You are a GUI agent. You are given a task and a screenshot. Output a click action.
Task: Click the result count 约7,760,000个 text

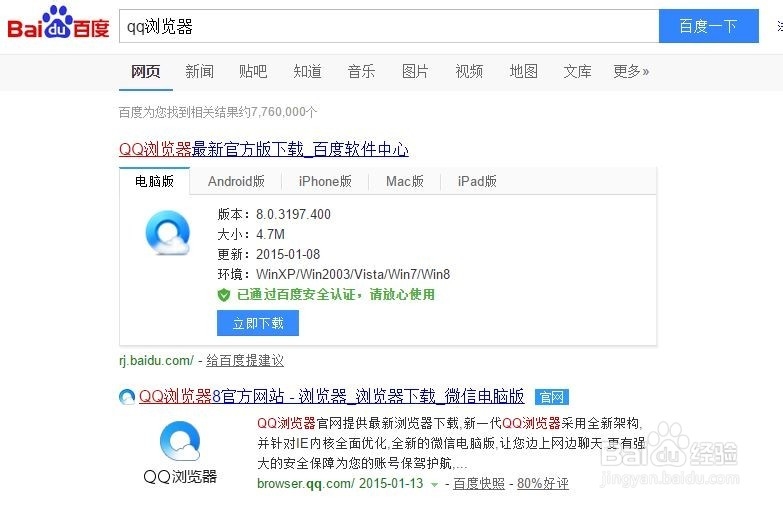[x=277, y=112]
